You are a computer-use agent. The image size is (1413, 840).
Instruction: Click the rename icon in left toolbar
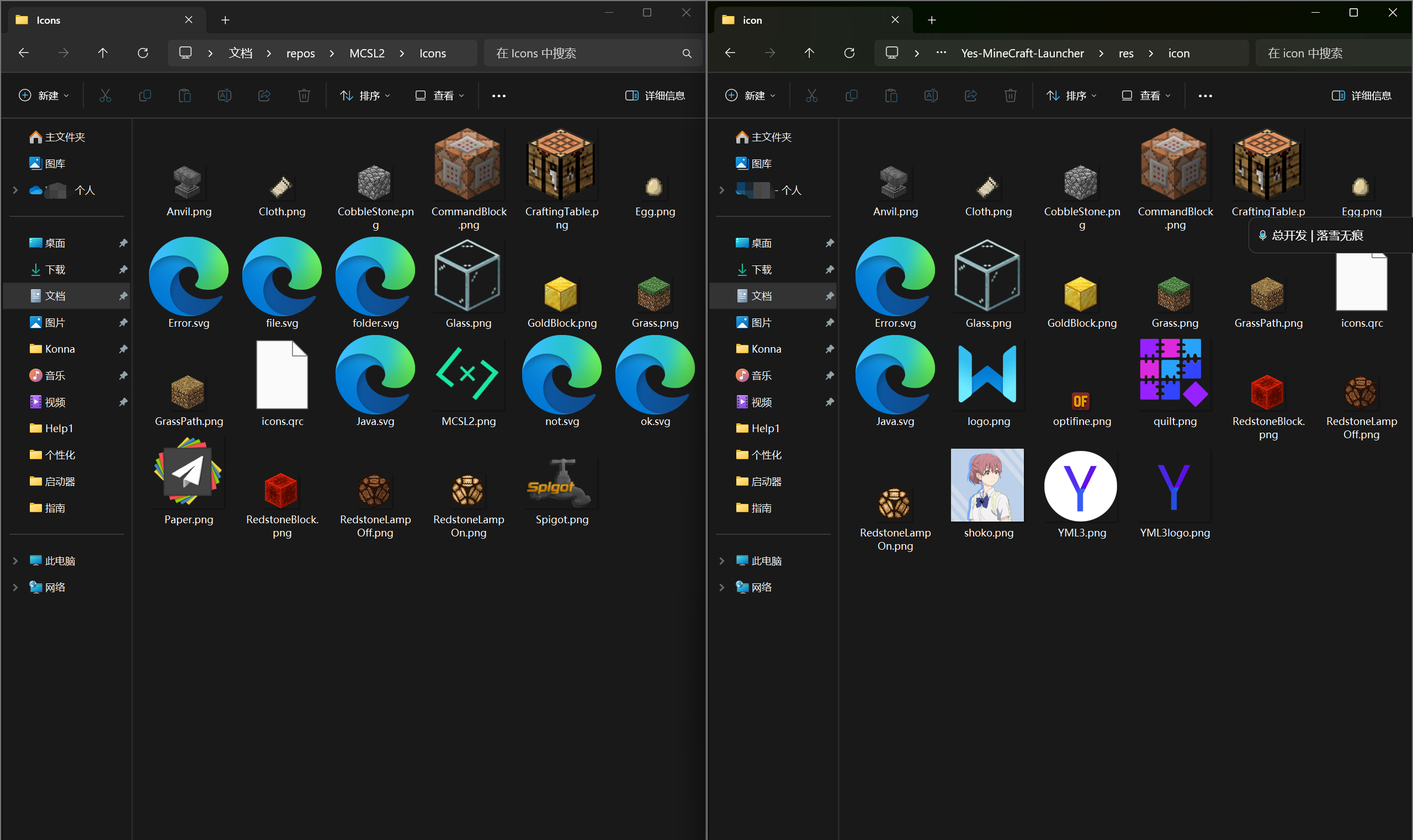pos(225,95)
